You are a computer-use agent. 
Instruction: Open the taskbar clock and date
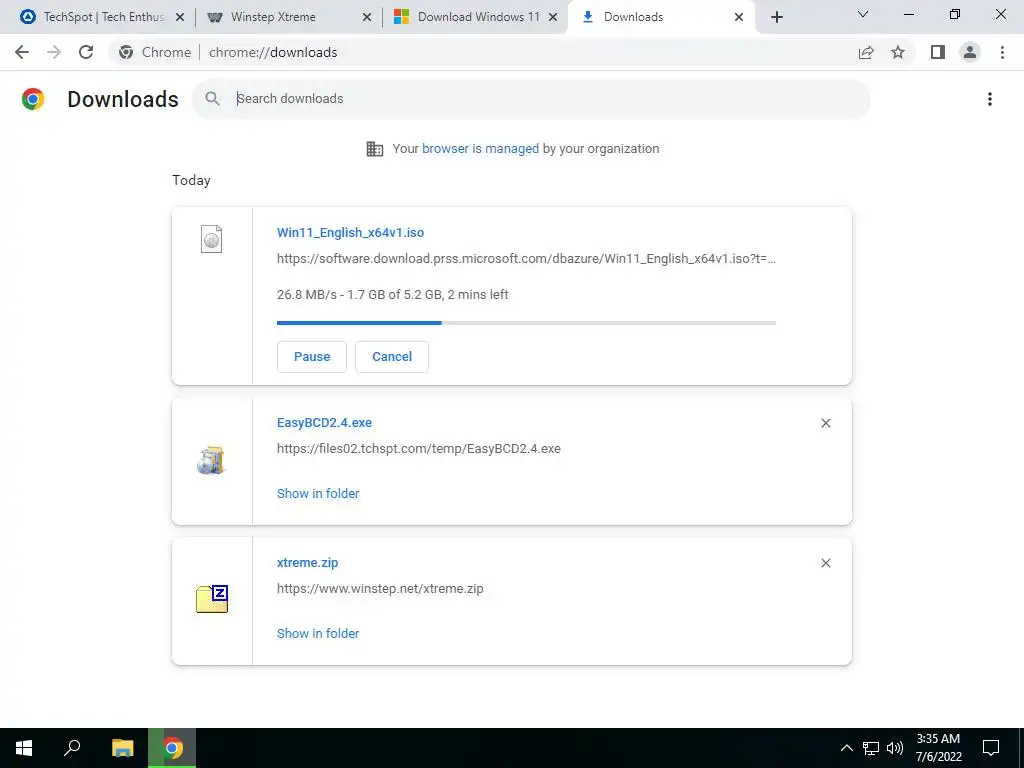point(938,748)
